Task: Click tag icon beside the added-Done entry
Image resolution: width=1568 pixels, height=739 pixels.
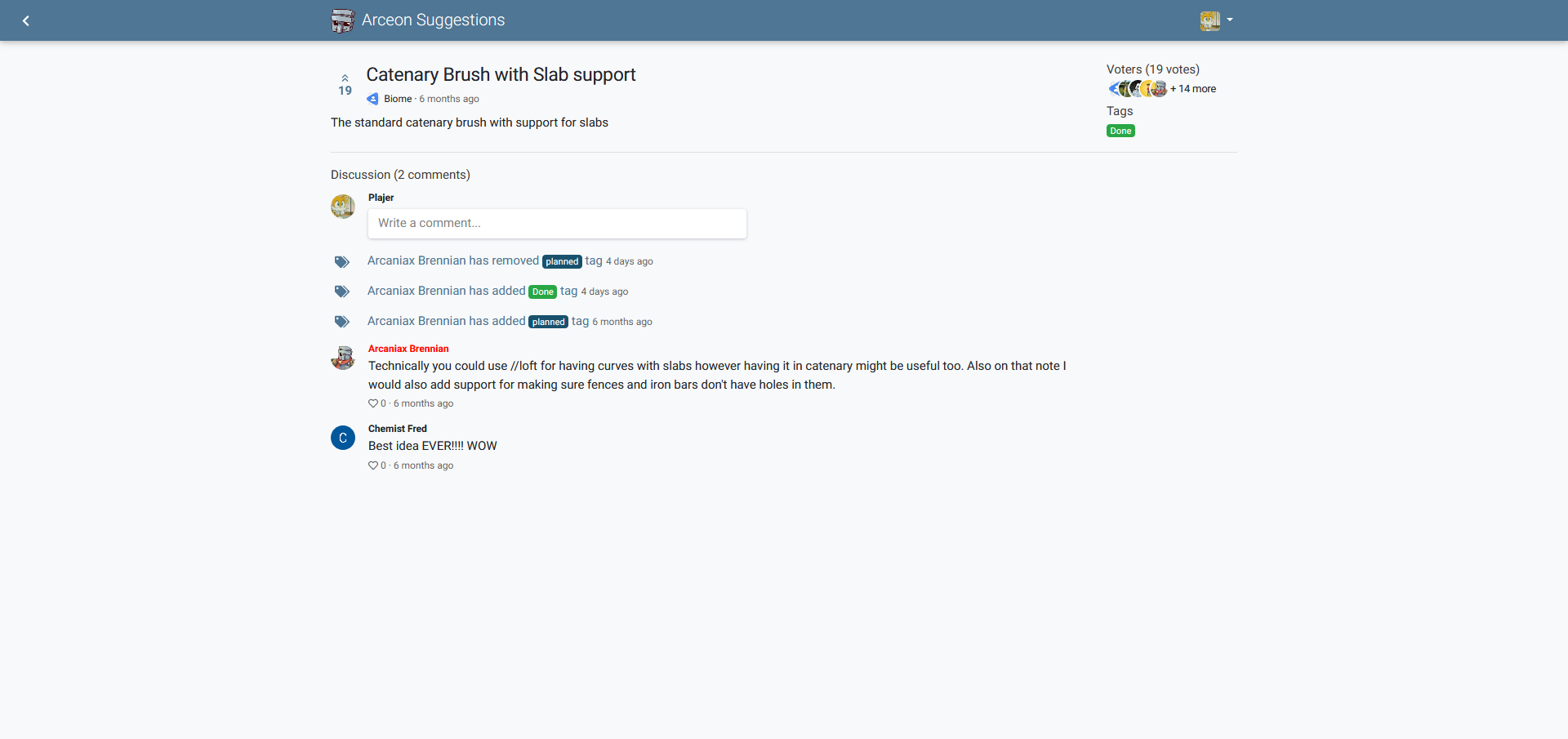Action: (x=342, y=292)
